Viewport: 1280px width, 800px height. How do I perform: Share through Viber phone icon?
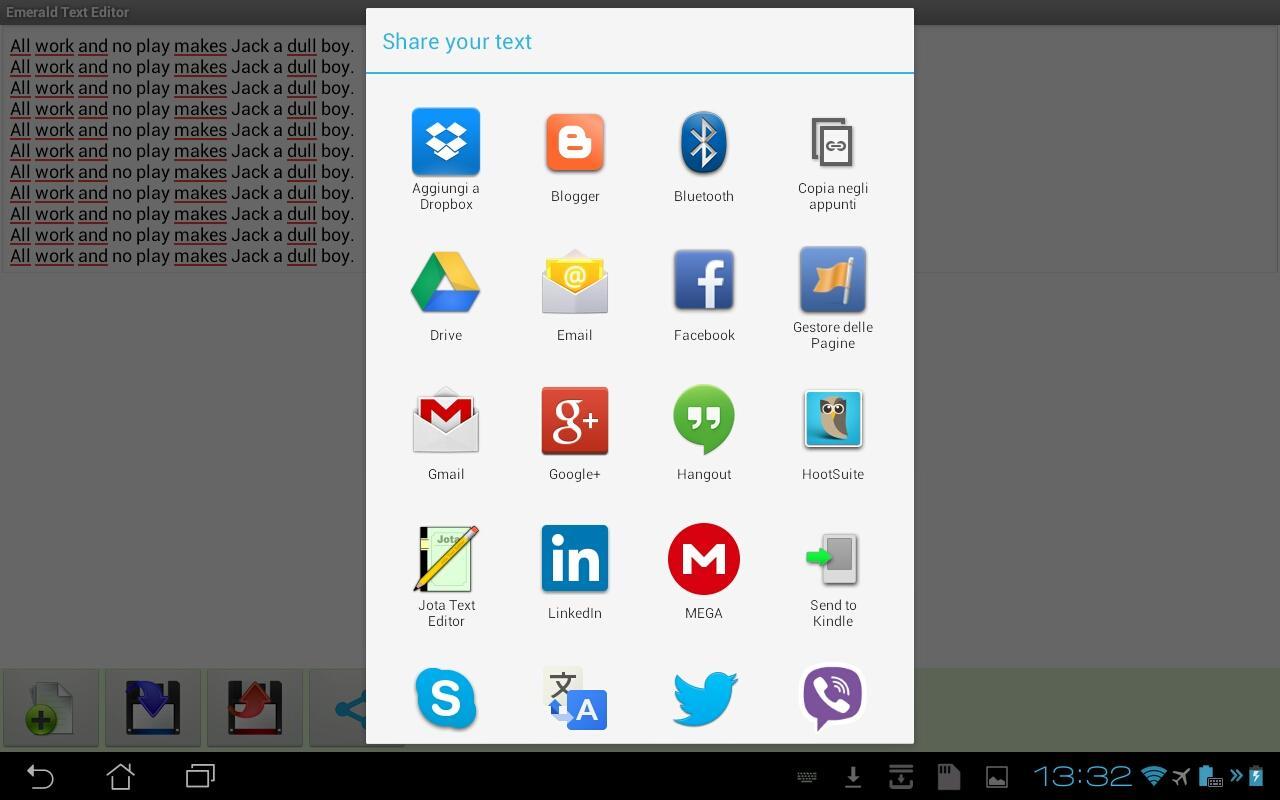pyautogui.click(x=833, y=698)
